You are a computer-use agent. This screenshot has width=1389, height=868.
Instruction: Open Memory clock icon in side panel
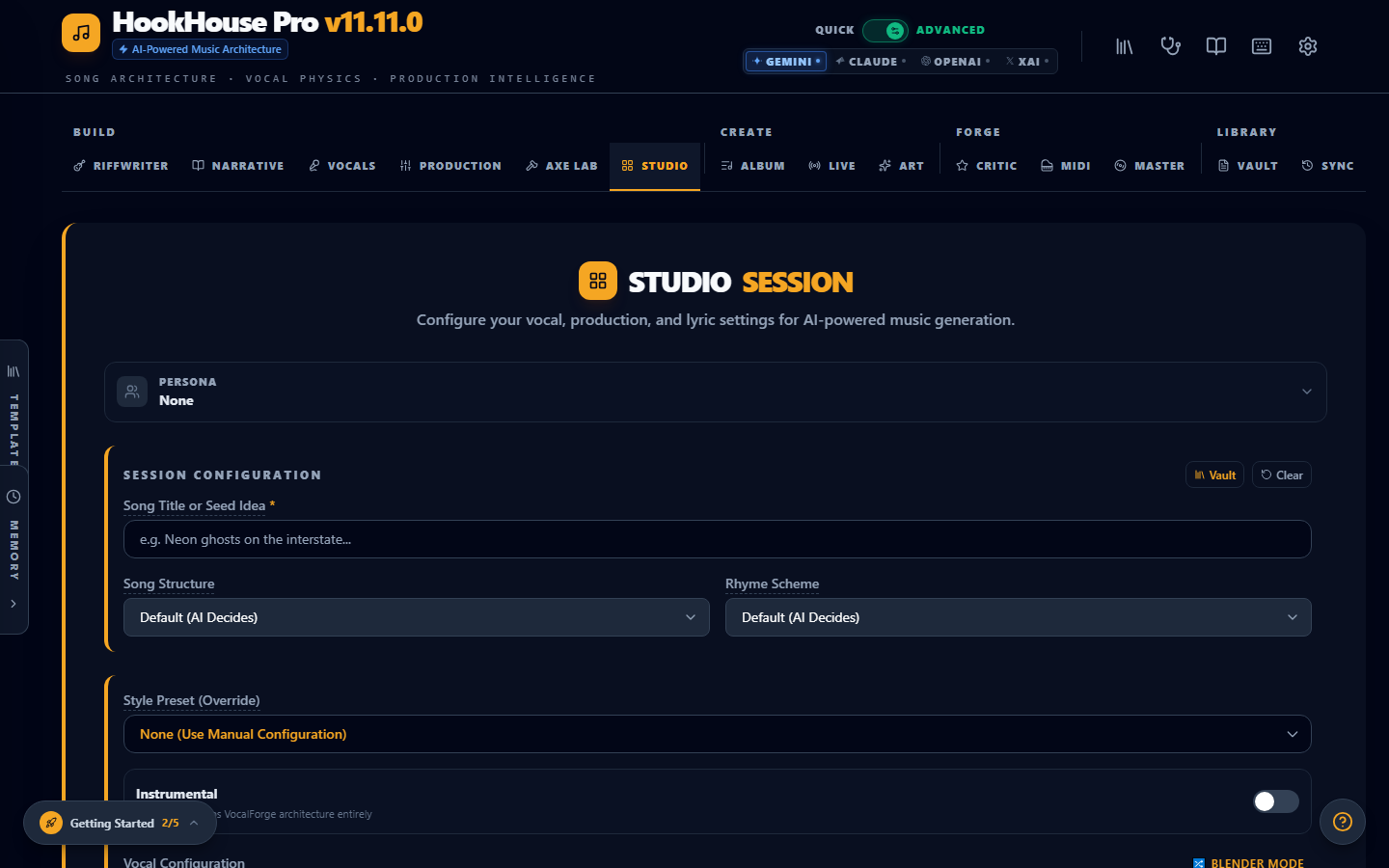(14, 497)
